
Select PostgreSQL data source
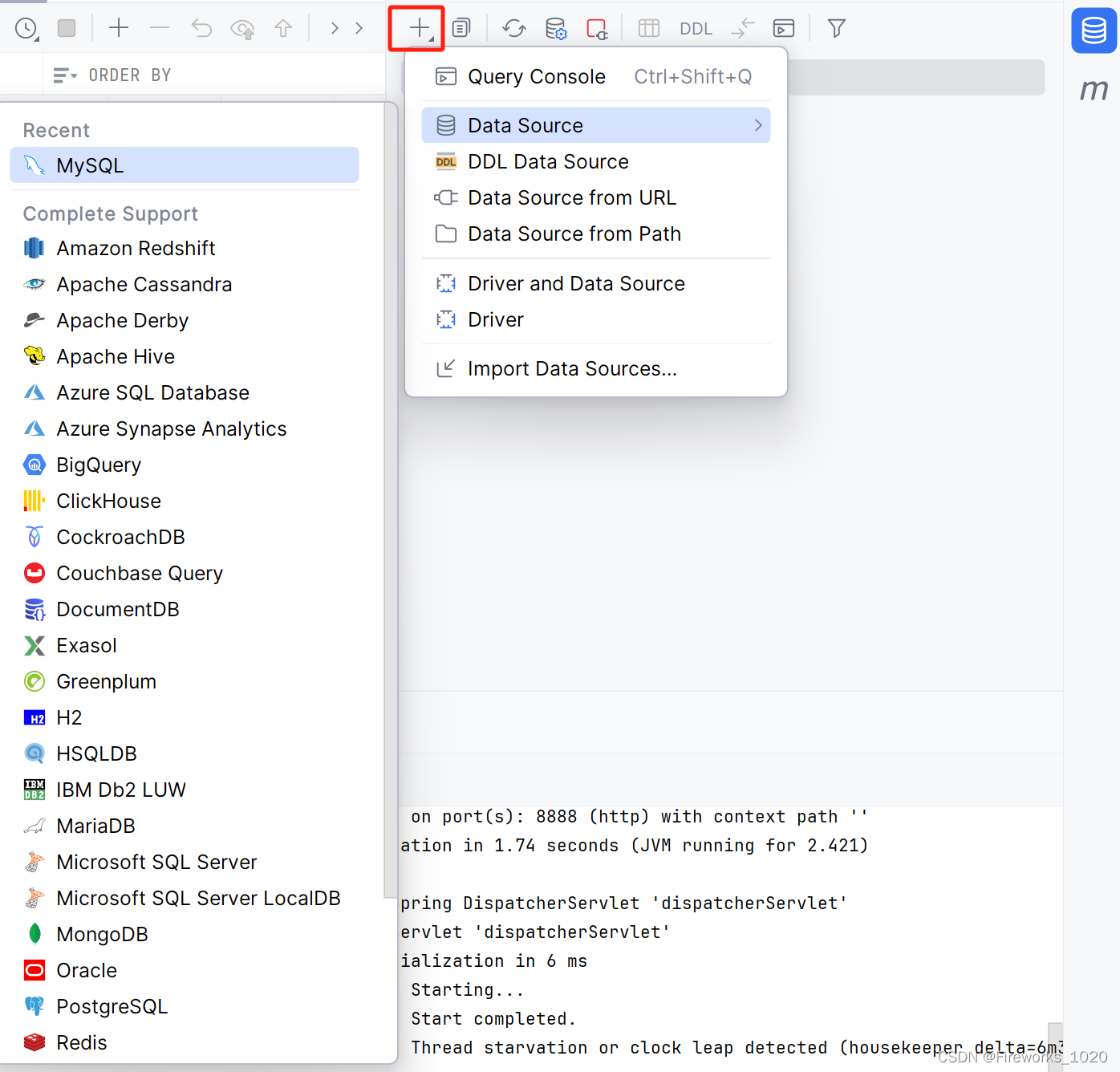185,1006
